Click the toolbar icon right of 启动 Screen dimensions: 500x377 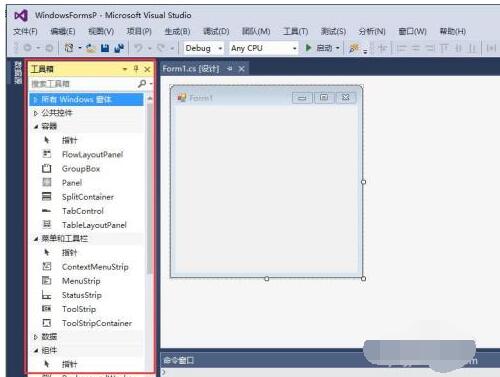click(354, 48)
